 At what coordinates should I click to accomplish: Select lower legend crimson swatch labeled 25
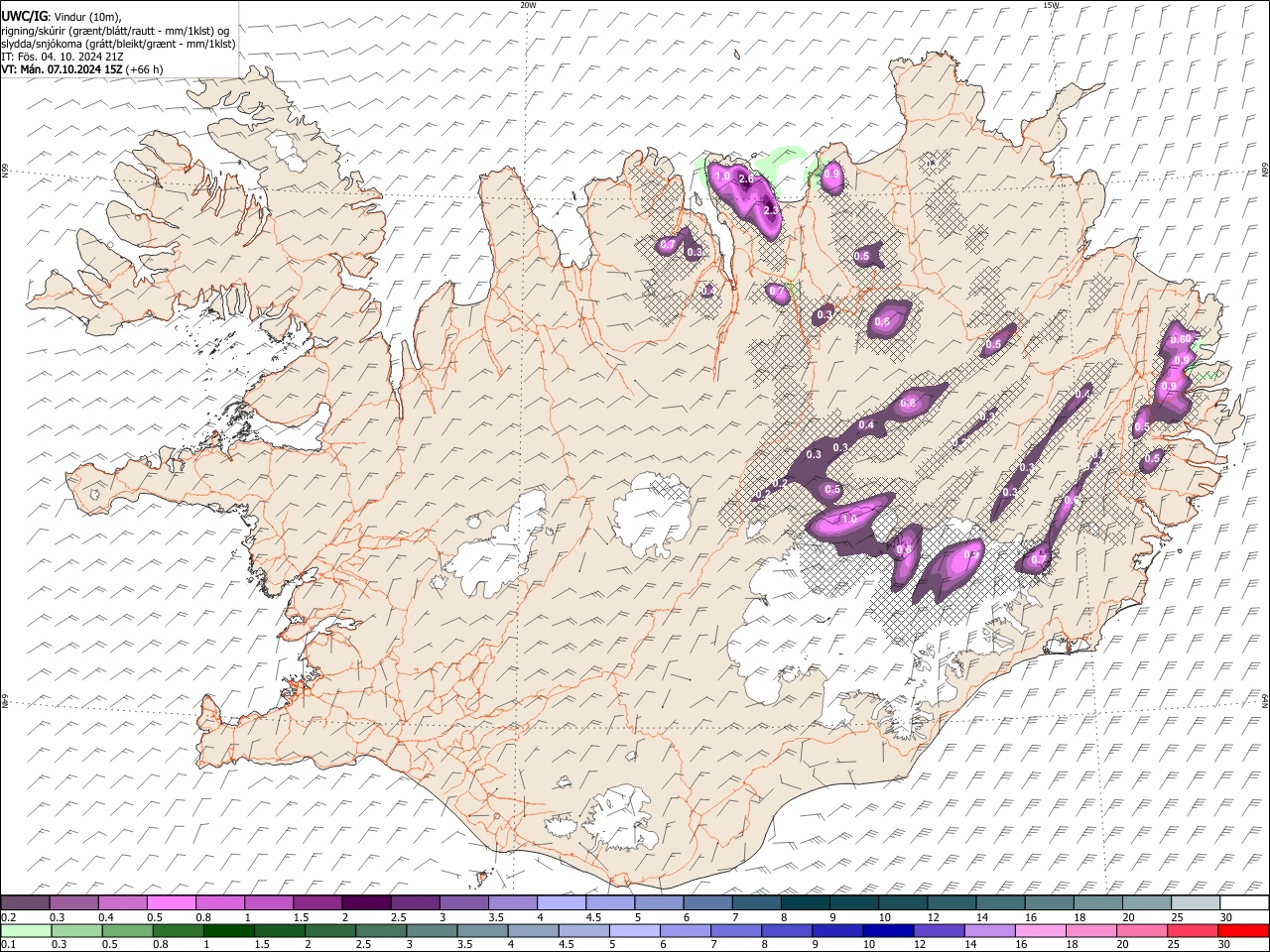pos(1193,930)
